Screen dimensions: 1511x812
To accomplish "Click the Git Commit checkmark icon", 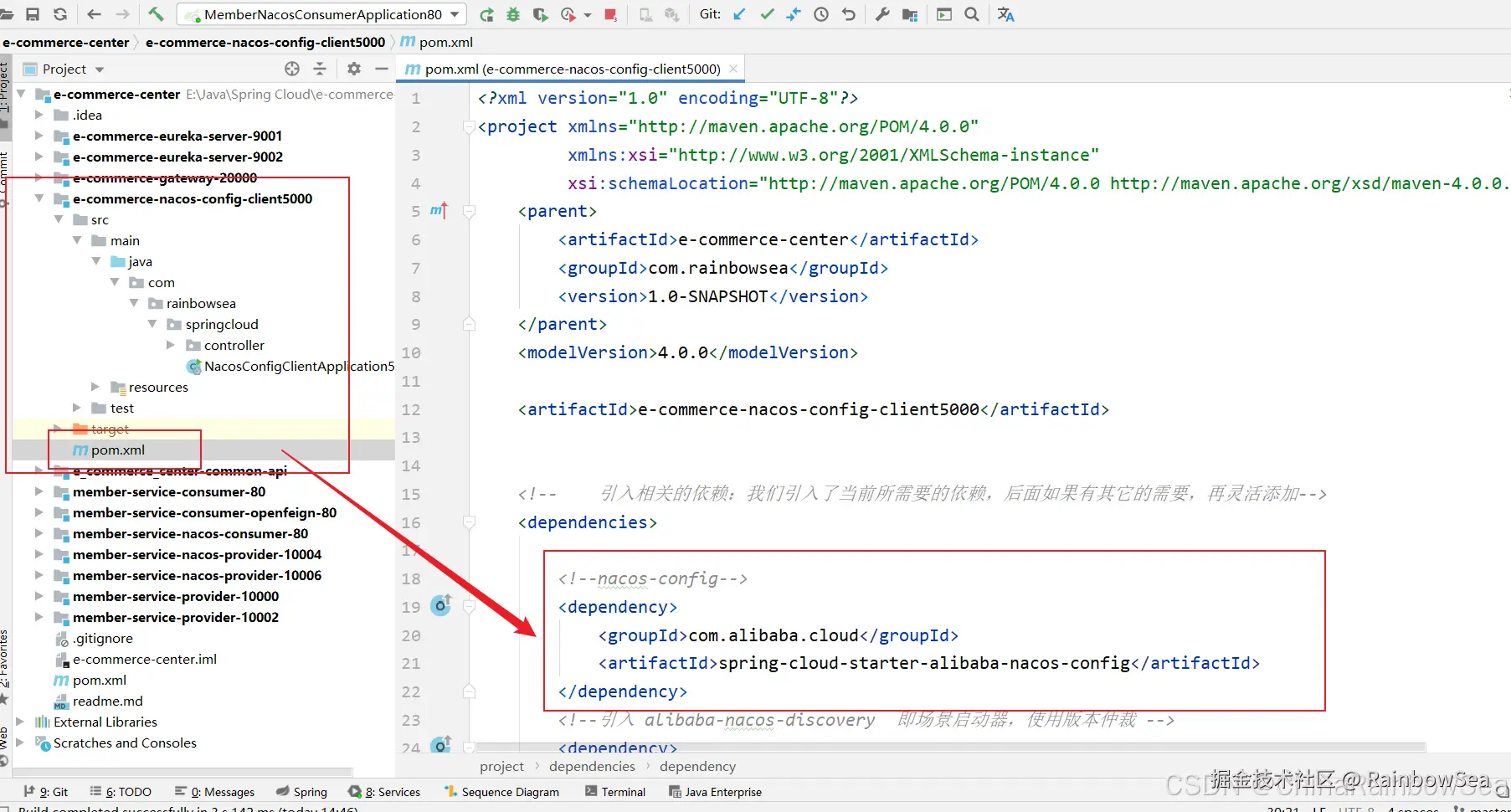I will pos(767,14).
